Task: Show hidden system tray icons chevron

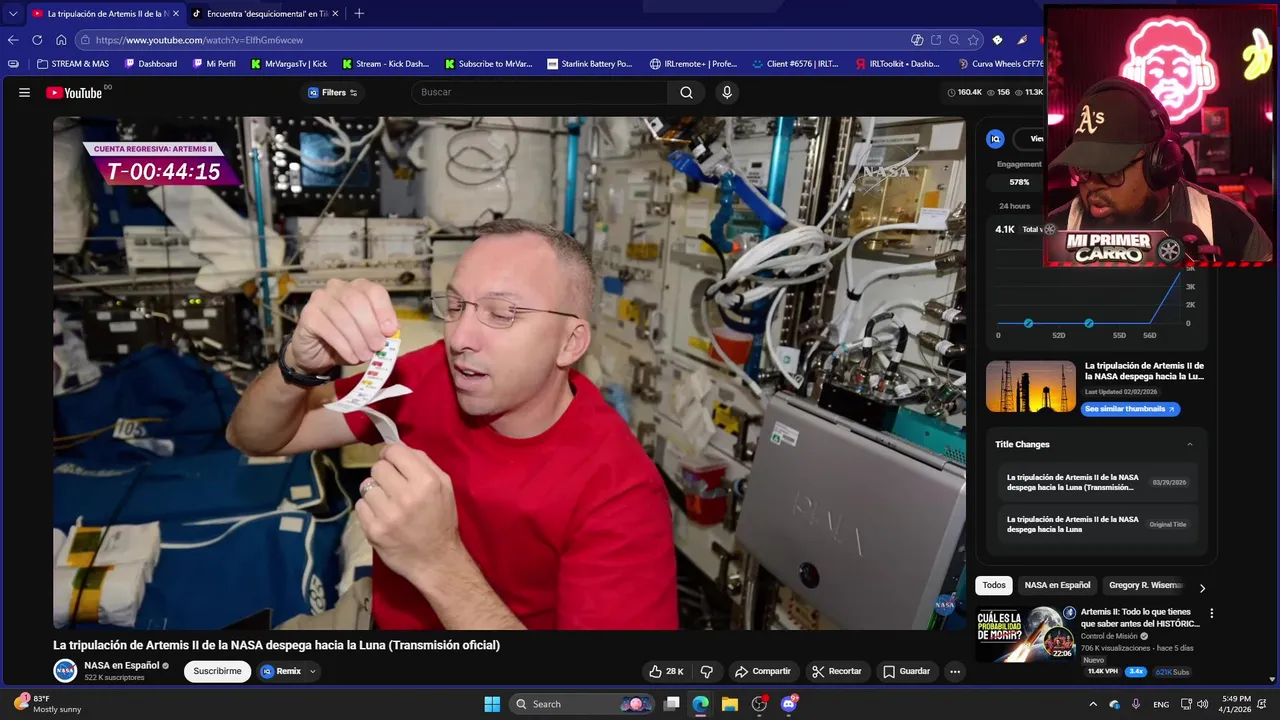Action: [x=1093, y=704]
